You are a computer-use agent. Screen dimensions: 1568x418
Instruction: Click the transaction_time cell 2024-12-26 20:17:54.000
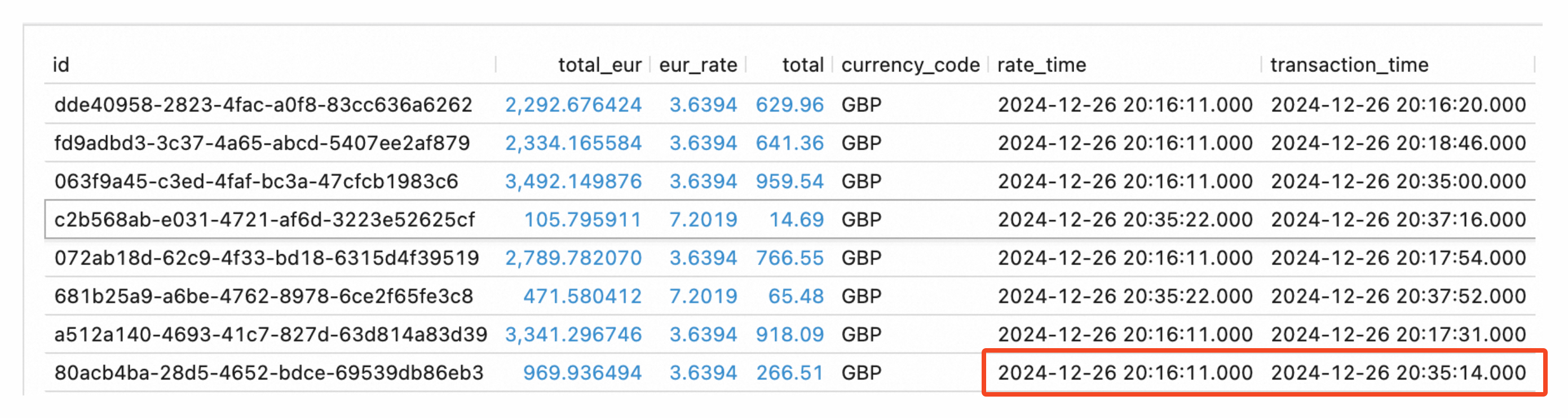(1398, 258)
